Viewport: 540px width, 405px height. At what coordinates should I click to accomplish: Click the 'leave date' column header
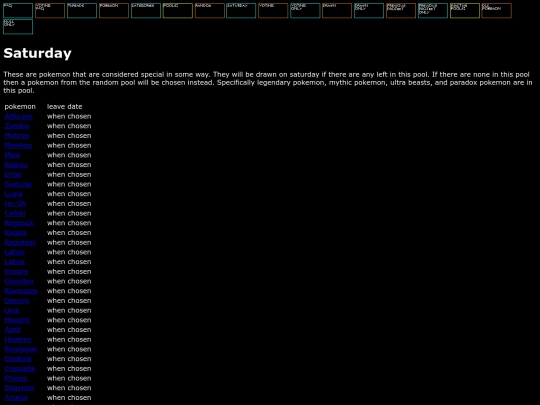65,107
